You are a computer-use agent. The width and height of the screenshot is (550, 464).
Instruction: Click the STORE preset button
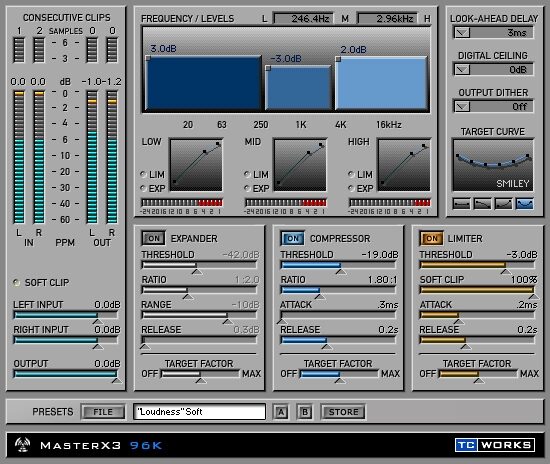click(343, 412)
